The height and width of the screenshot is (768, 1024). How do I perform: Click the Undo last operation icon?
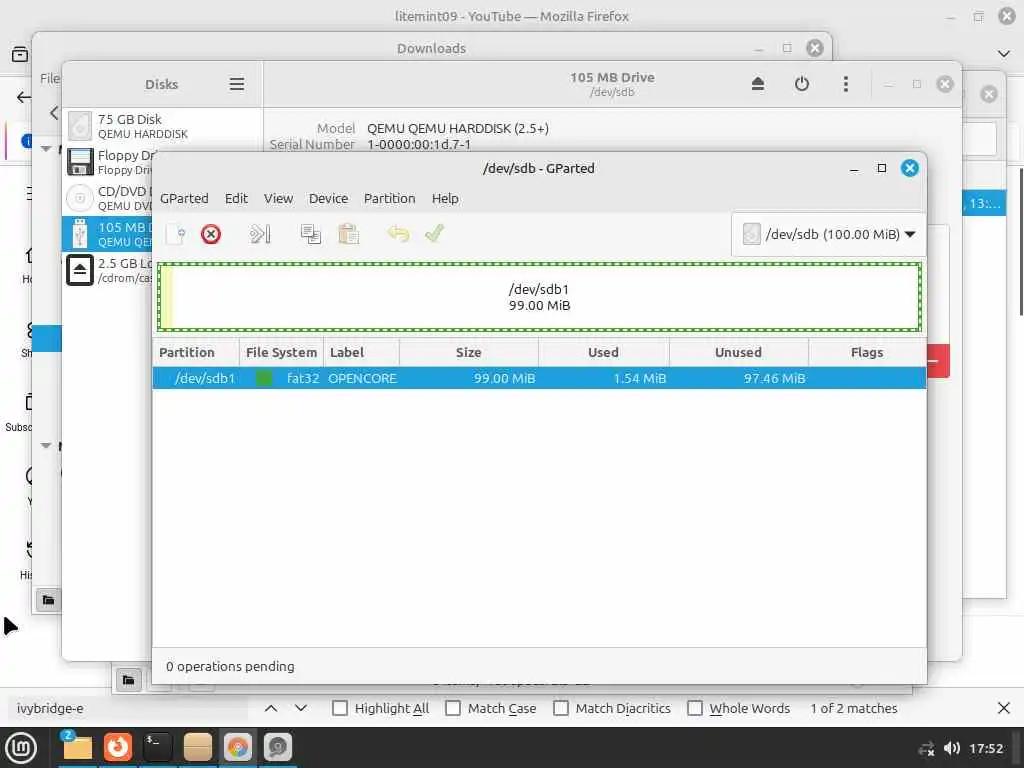point(398,234)
